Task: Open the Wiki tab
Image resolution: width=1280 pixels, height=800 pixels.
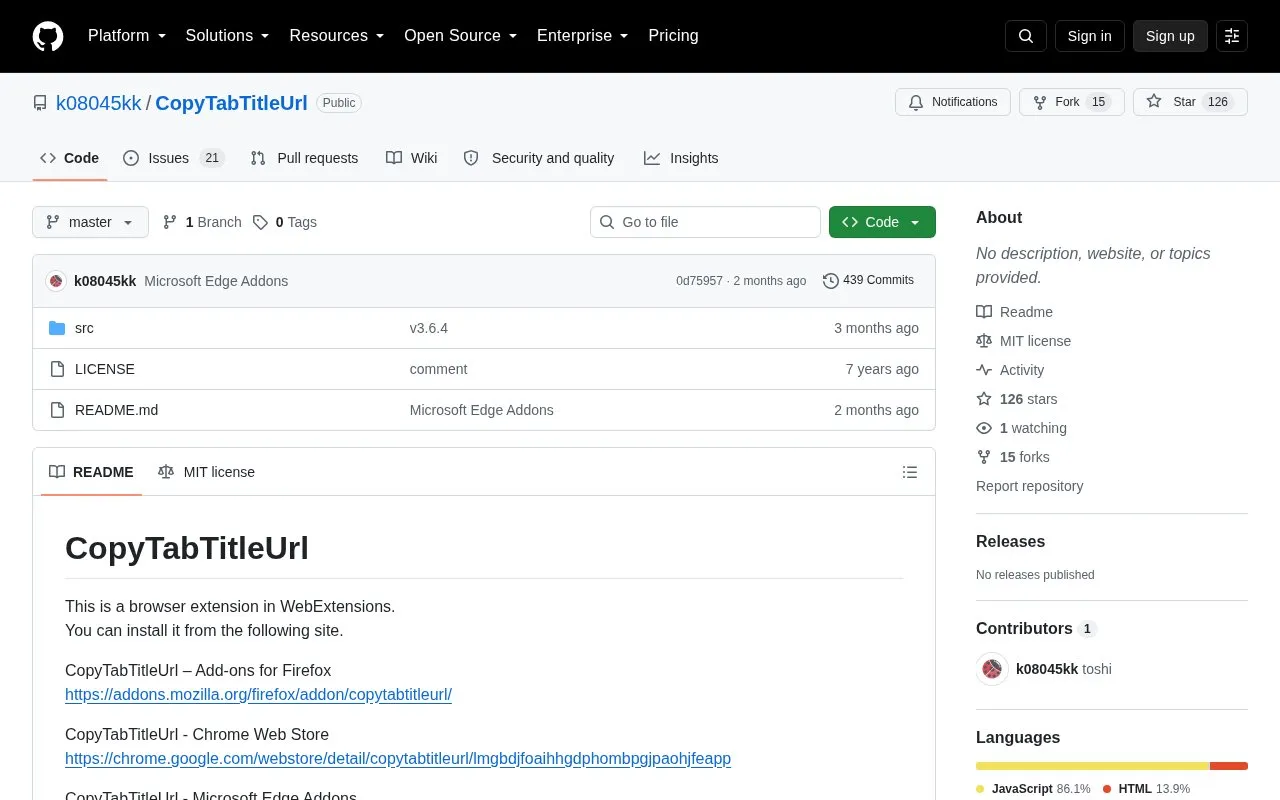Action: click(412, 158)
